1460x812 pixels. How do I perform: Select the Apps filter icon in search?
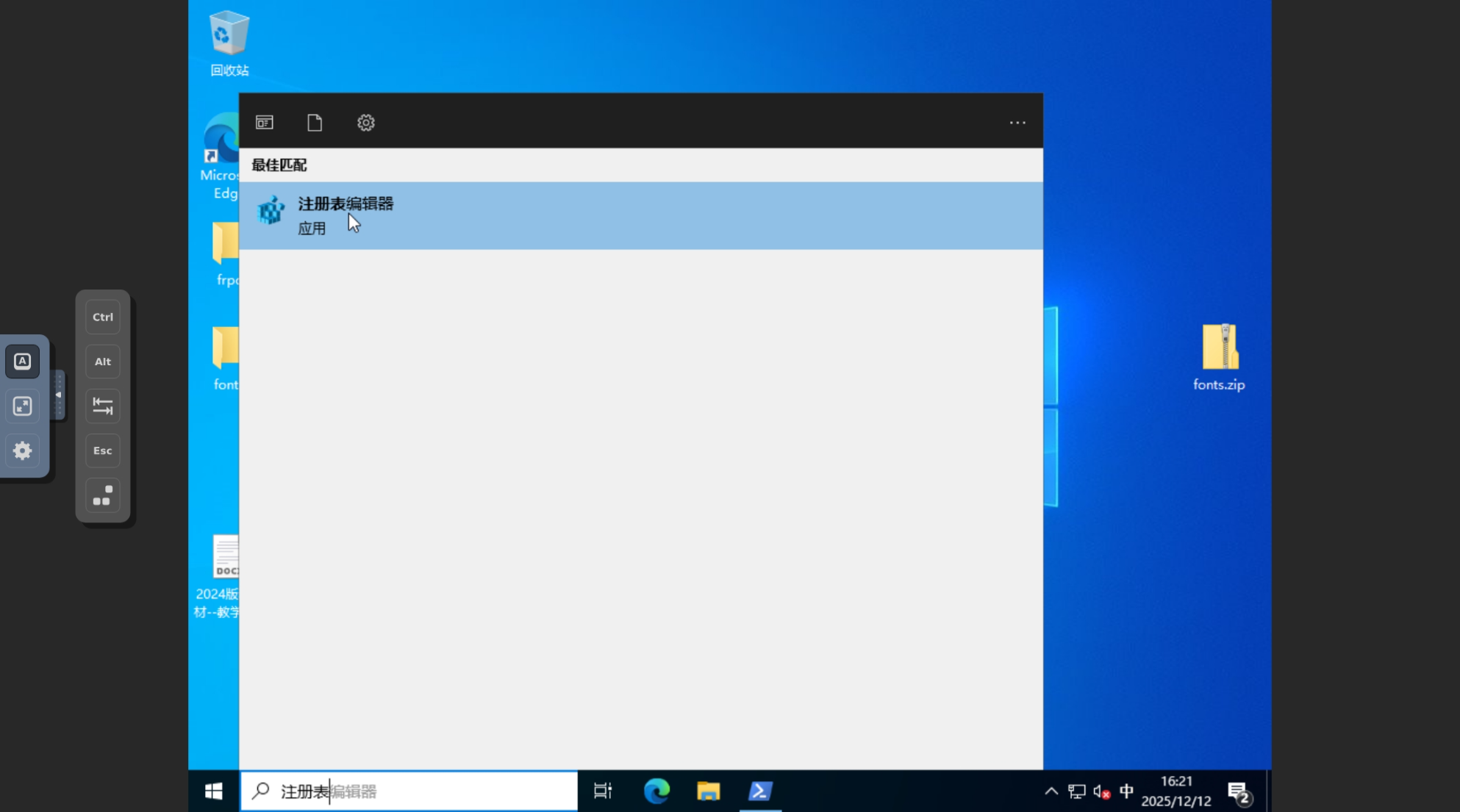point(265,123)
